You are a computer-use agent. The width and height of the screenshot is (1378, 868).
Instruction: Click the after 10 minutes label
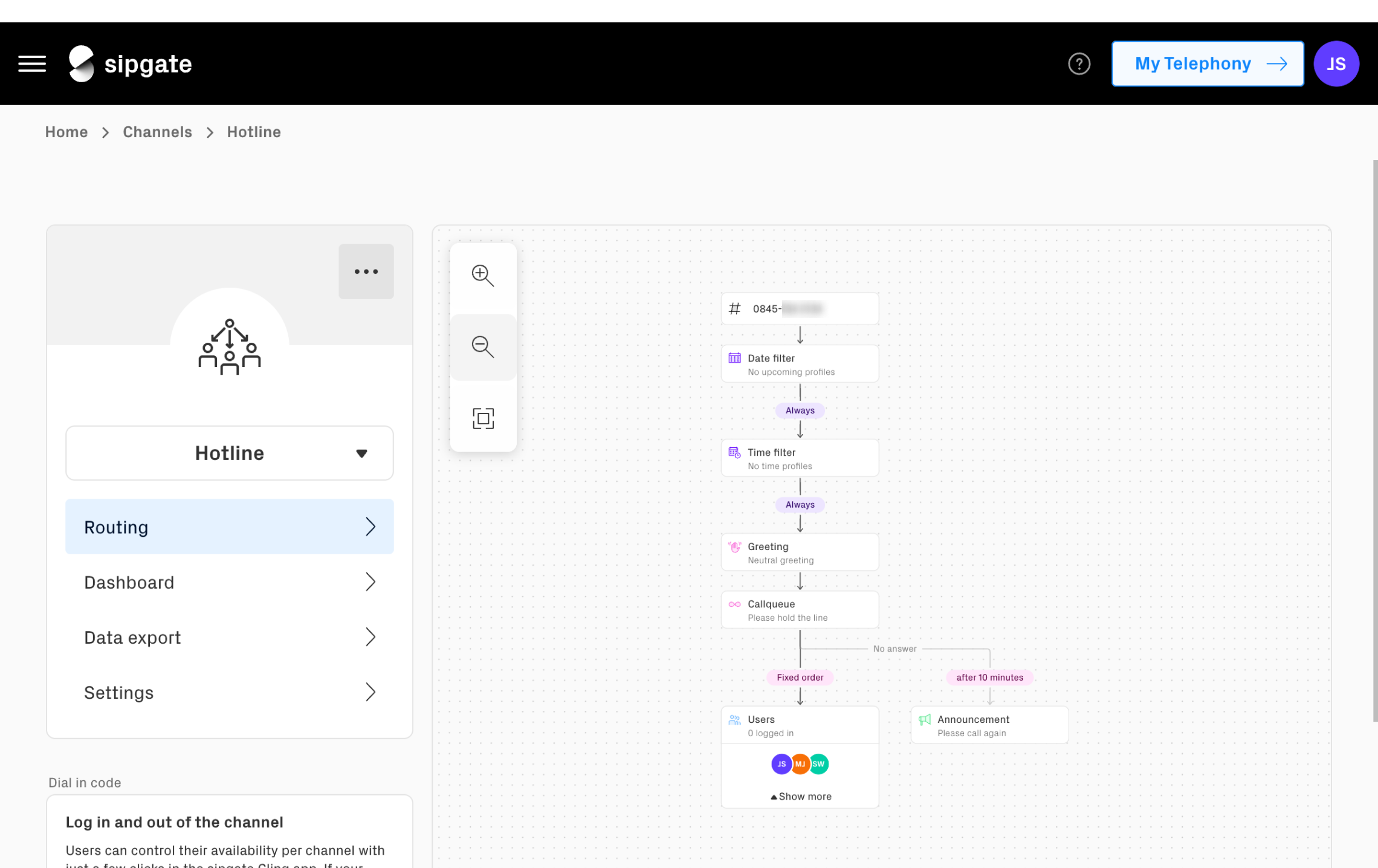[x=989, y=678]
